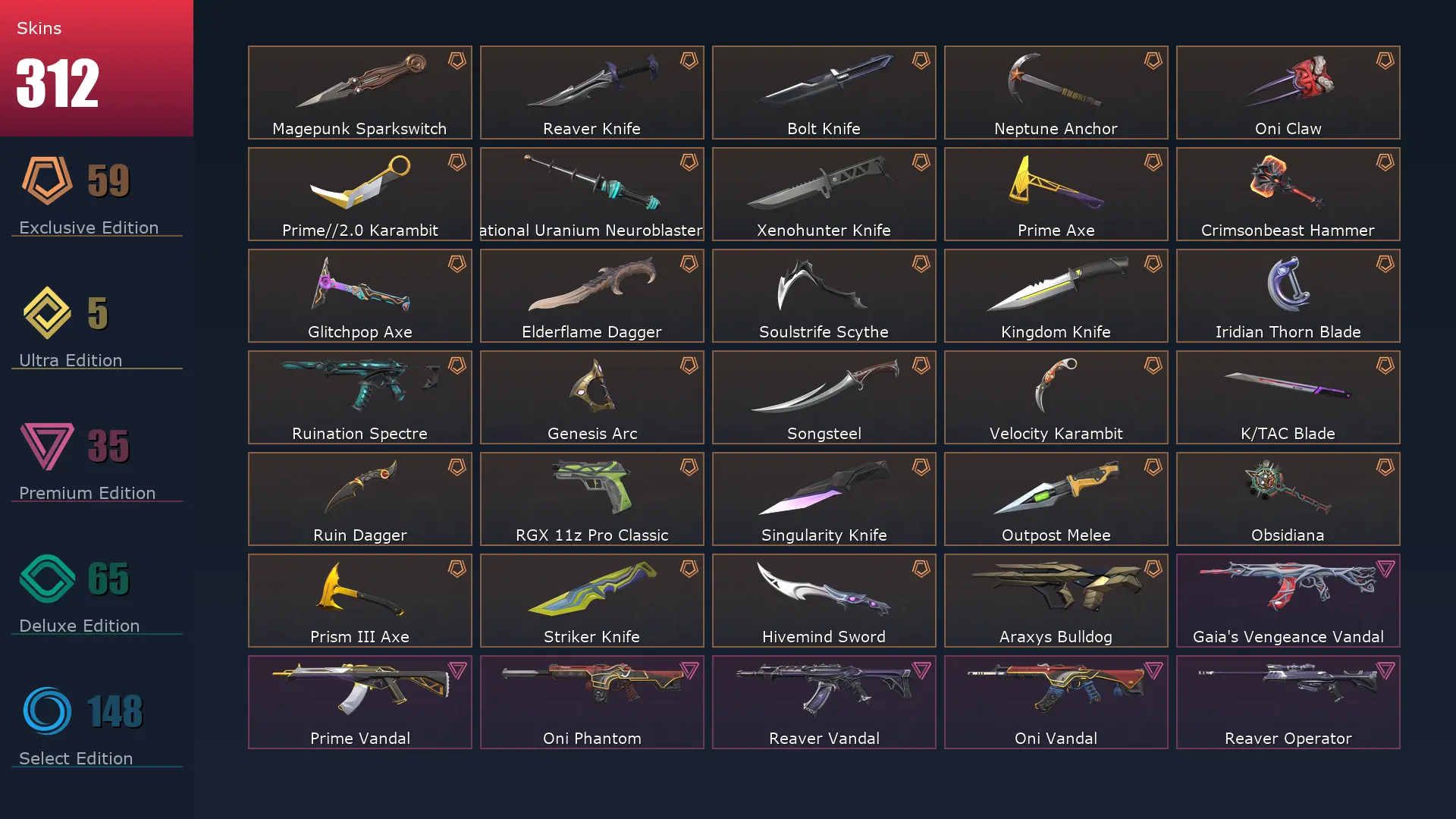This screenshot has width=1456, height=819.
Task: Click the Exclusive Edition label
Action: 89,227
